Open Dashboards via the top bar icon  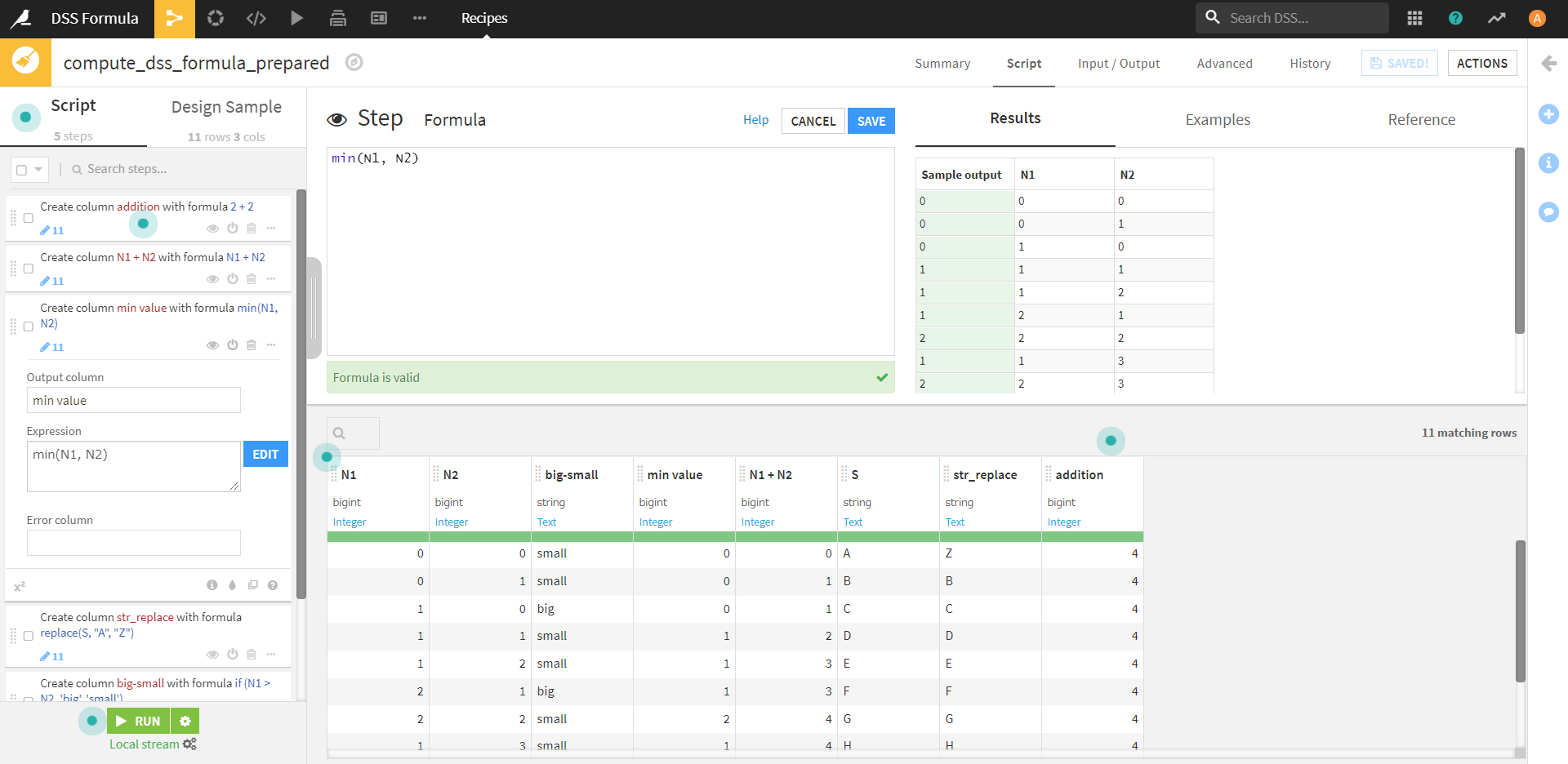tap(378, 18)
